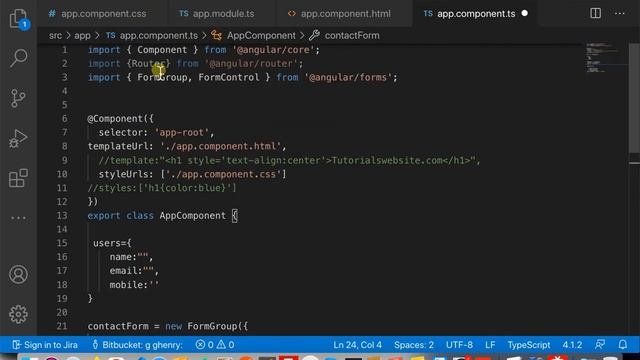Click the Tutorialswebsite.com comment line
Screen dimensions: 640x360
[289, 160]
